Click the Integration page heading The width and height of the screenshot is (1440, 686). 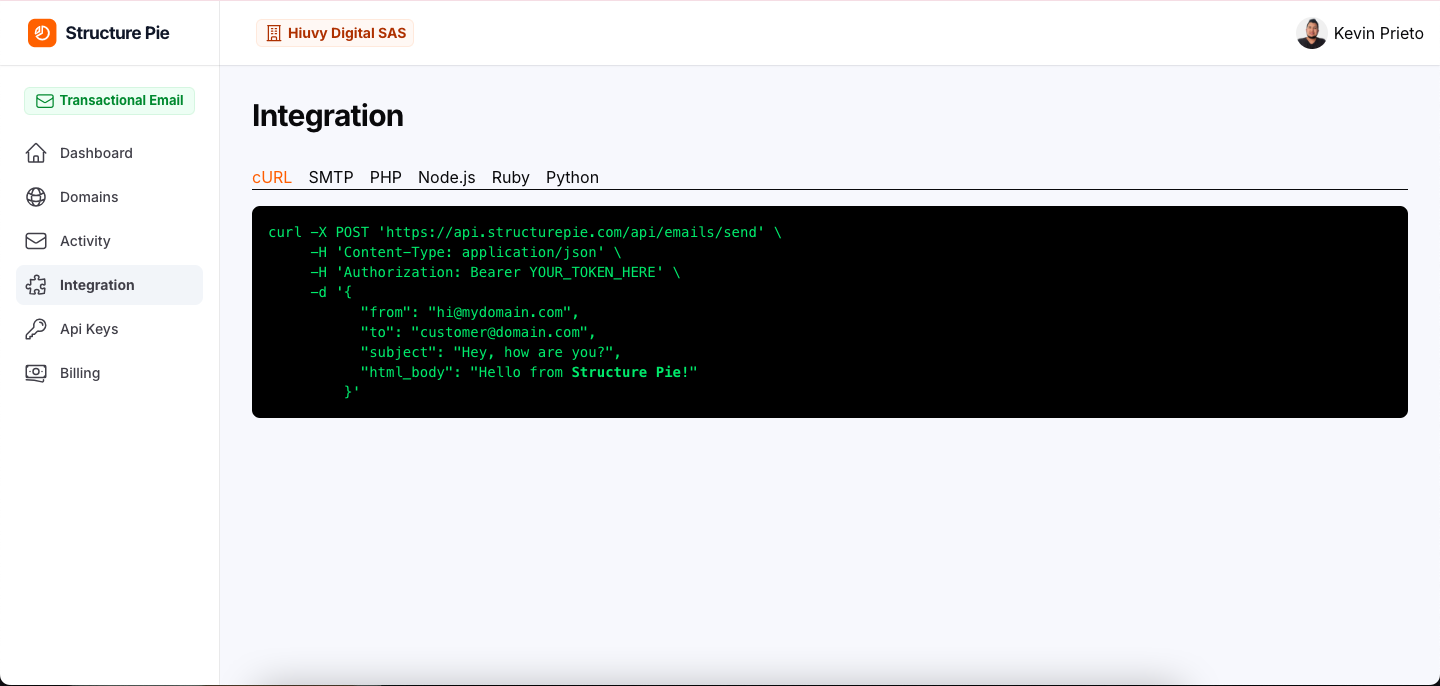click(x=328, y=116)
